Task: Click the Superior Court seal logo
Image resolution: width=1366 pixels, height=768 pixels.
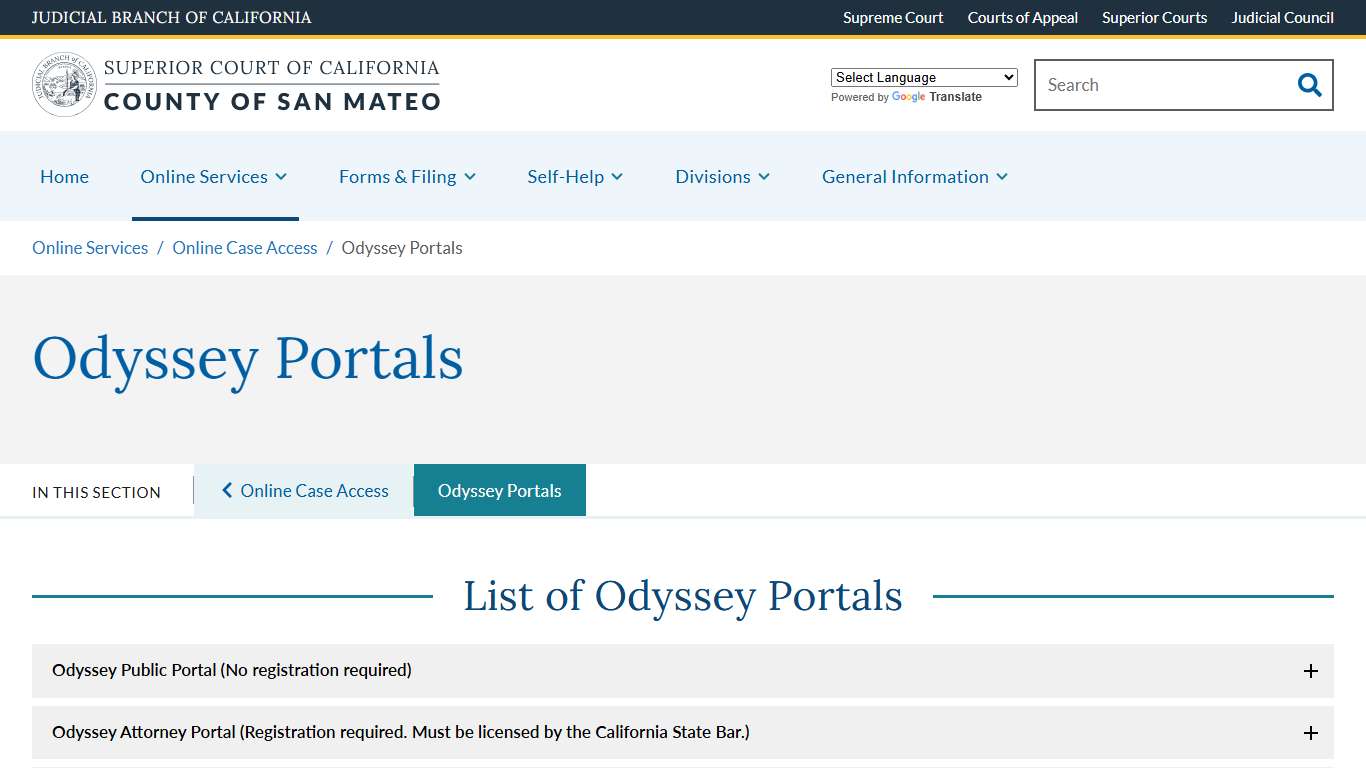Action: tap(63, 83)
